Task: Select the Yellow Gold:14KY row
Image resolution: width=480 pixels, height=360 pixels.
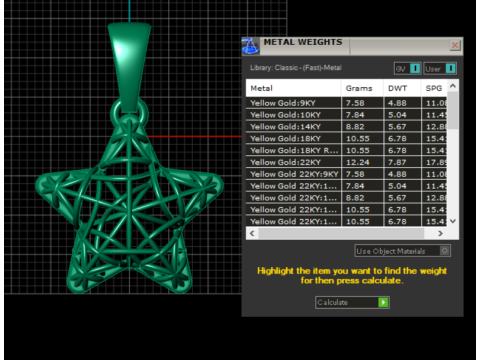Action: coord(346,127)
